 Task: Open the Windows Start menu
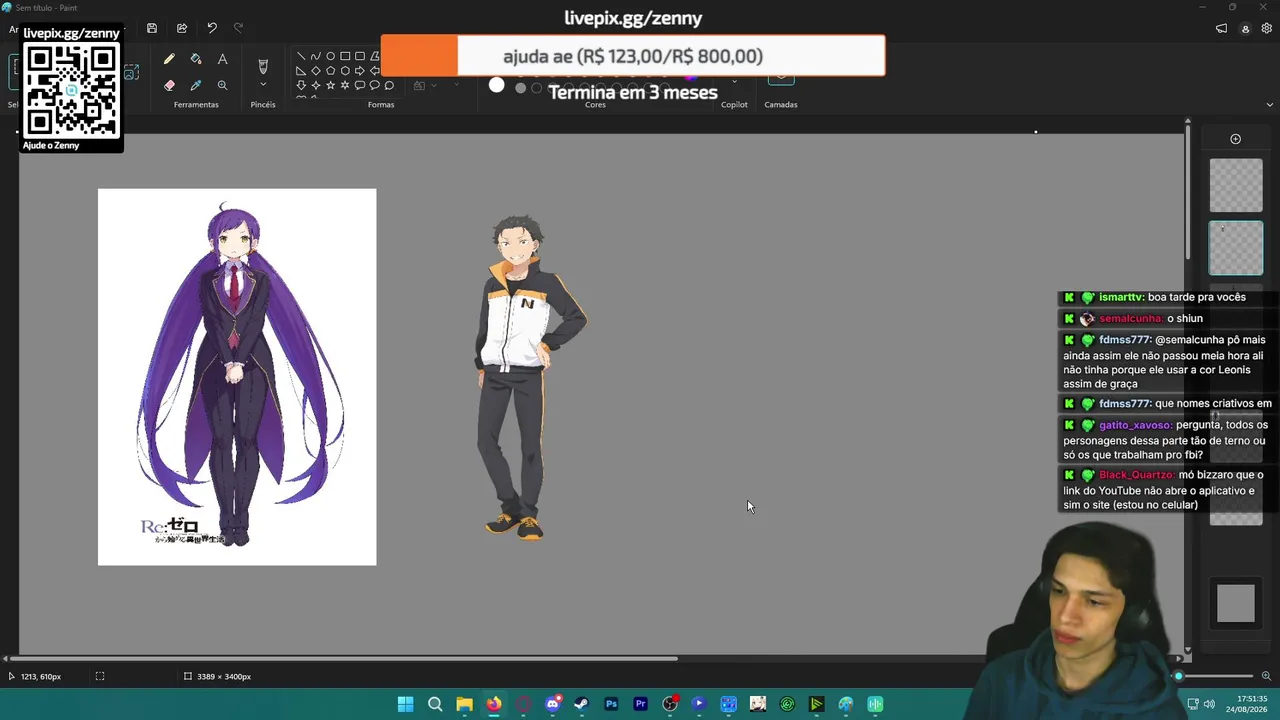click(x=405, y=704)
